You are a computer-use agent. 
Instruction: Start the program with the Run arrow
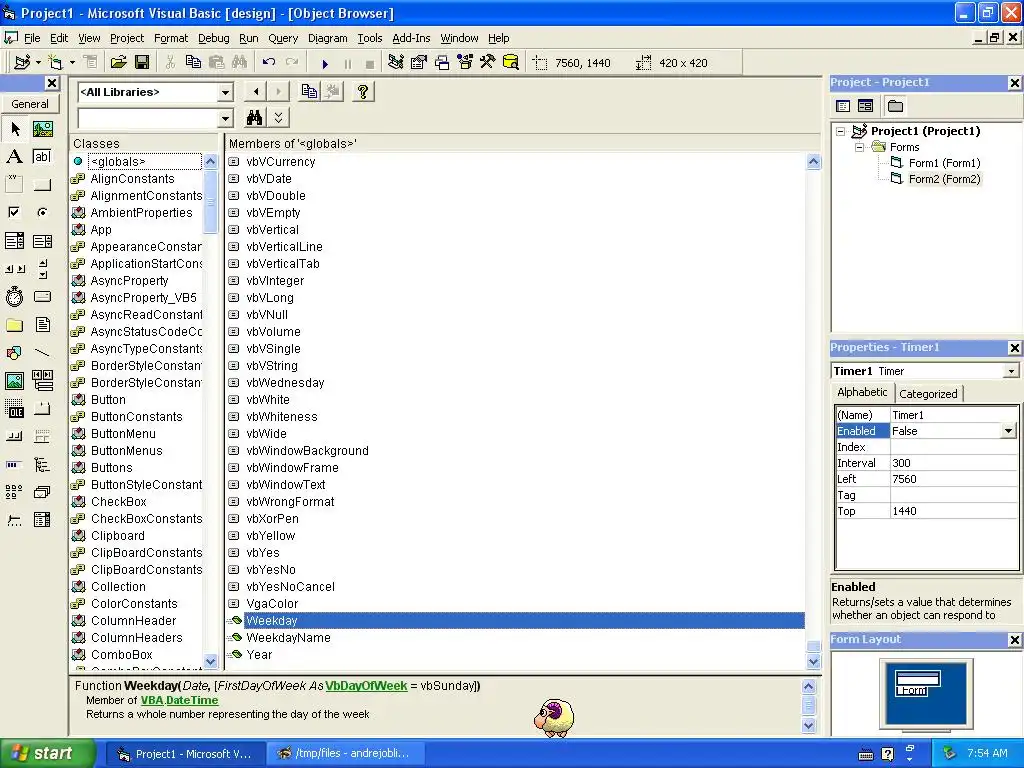[x=325, y=63]
